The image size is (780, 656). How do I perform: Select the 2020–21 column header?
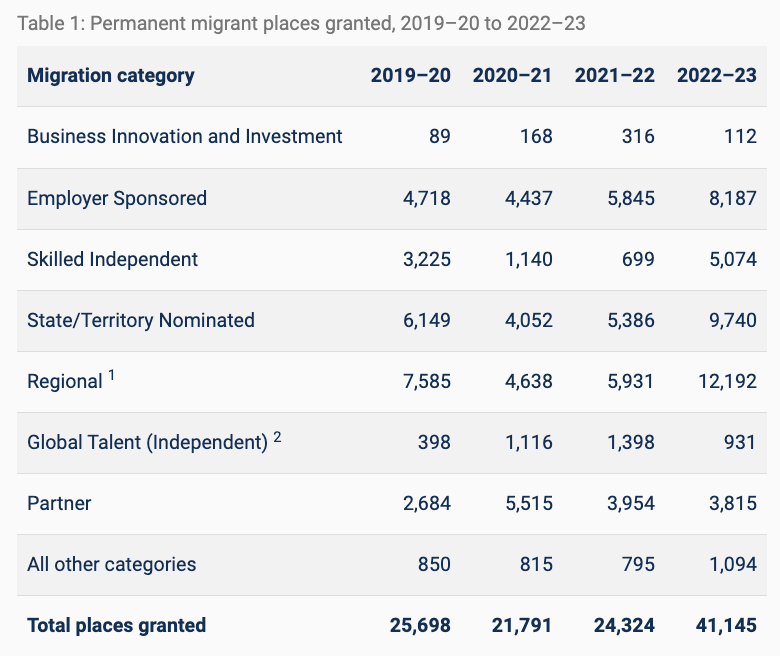(512, 76)
